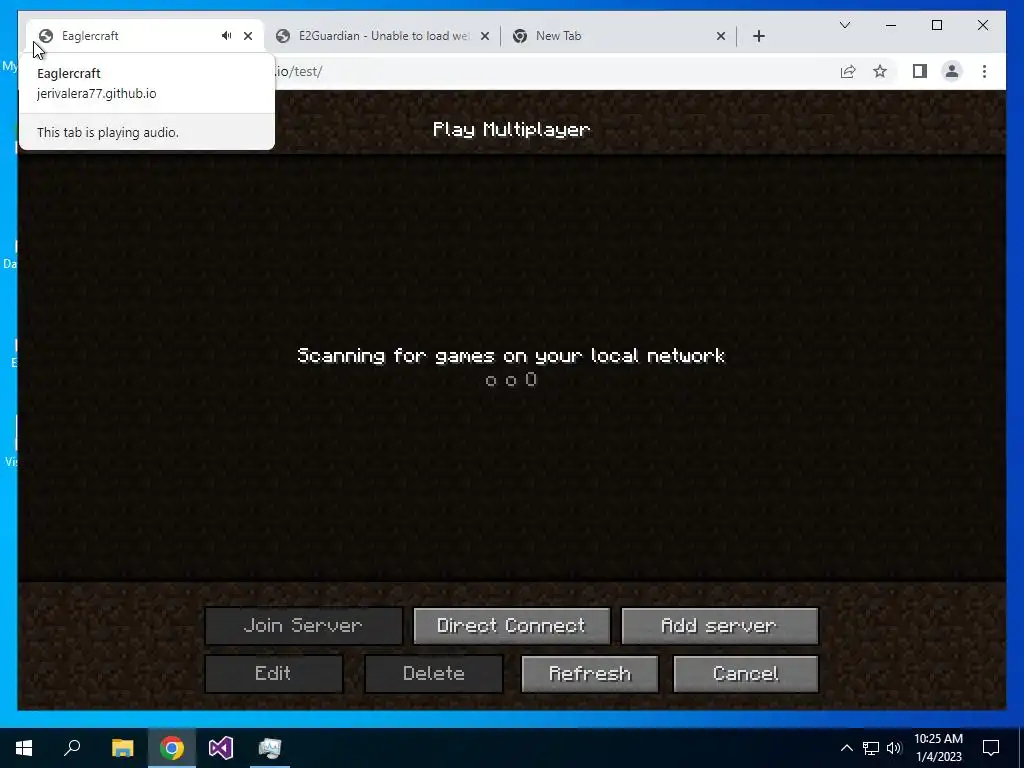The height and width of the screenshot is (768, 1024).
Task: Open Chrome's three-dot menu
Action: [x=984, y=71]
